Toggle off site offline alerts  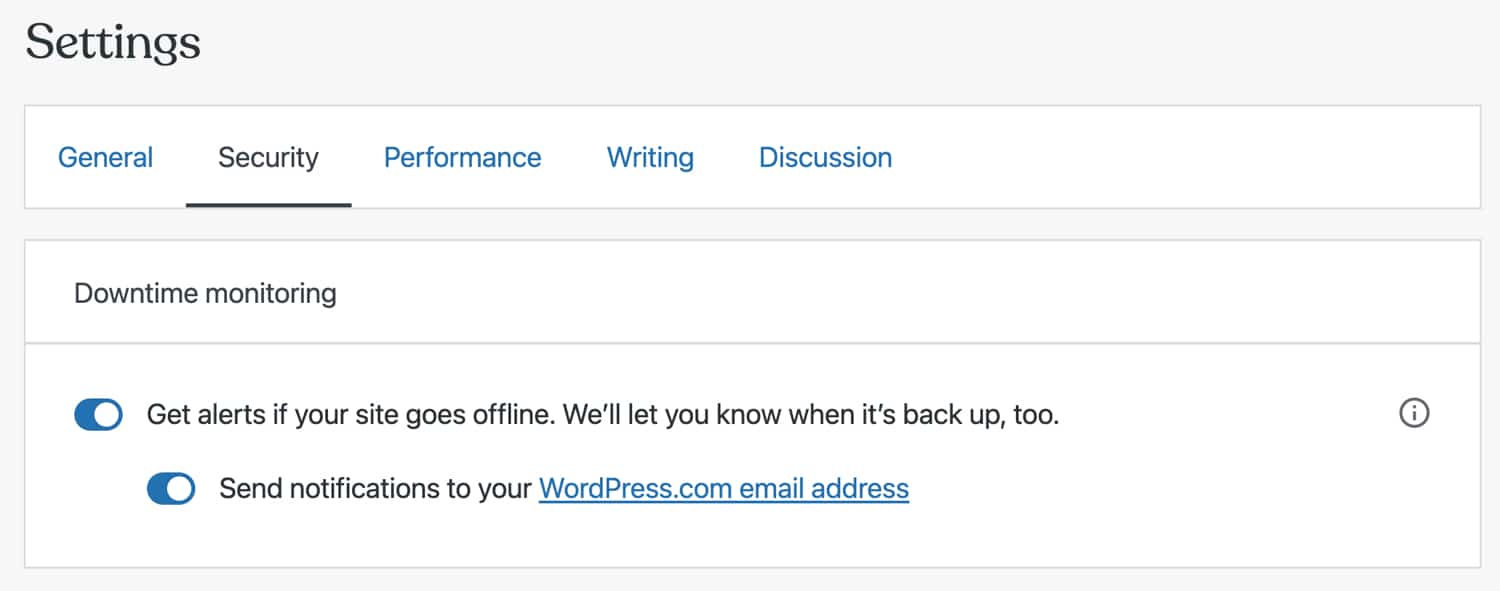click(x=98, y=414)
